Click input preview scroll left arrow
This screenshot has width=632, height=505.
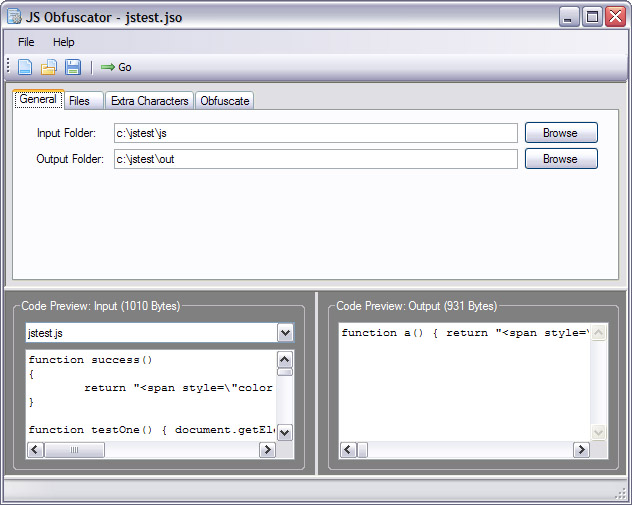[35, 450]
